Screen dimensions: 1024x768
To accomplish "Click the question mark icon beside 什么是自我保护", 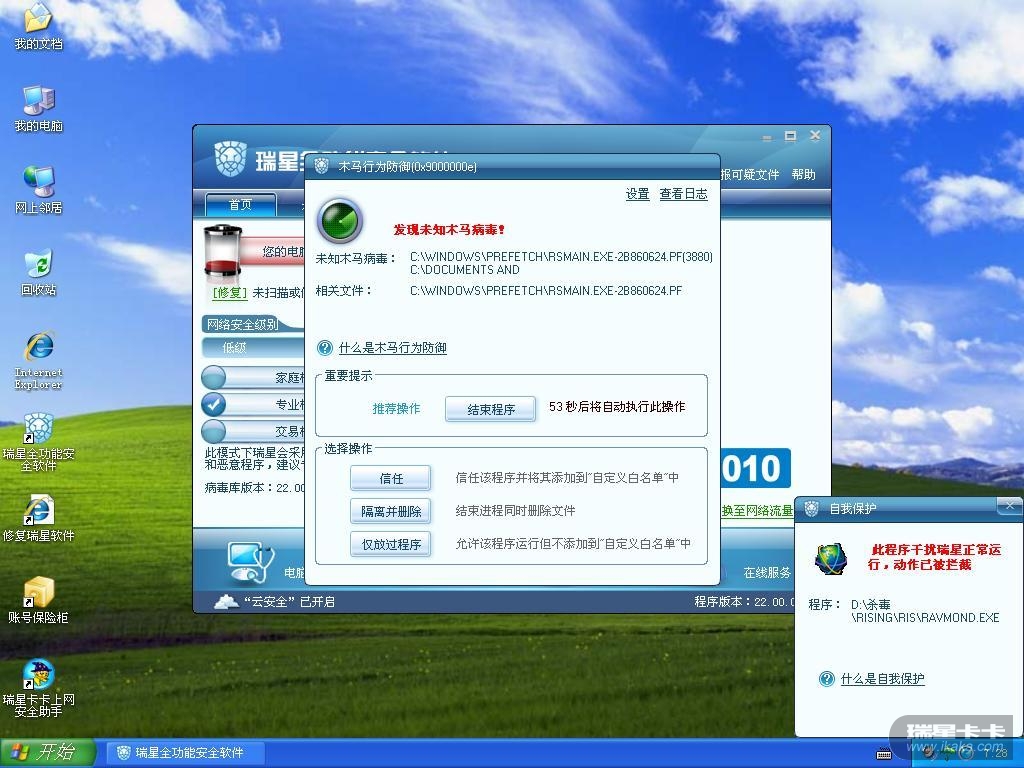I will [x=826, y=679].
